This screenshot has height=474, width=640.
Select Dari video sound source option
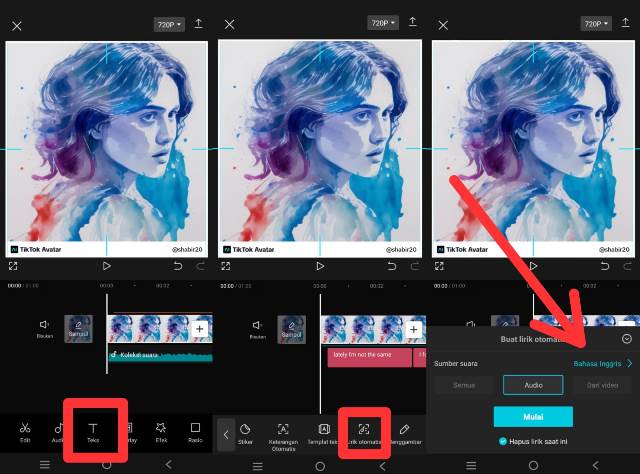[602, 385]
